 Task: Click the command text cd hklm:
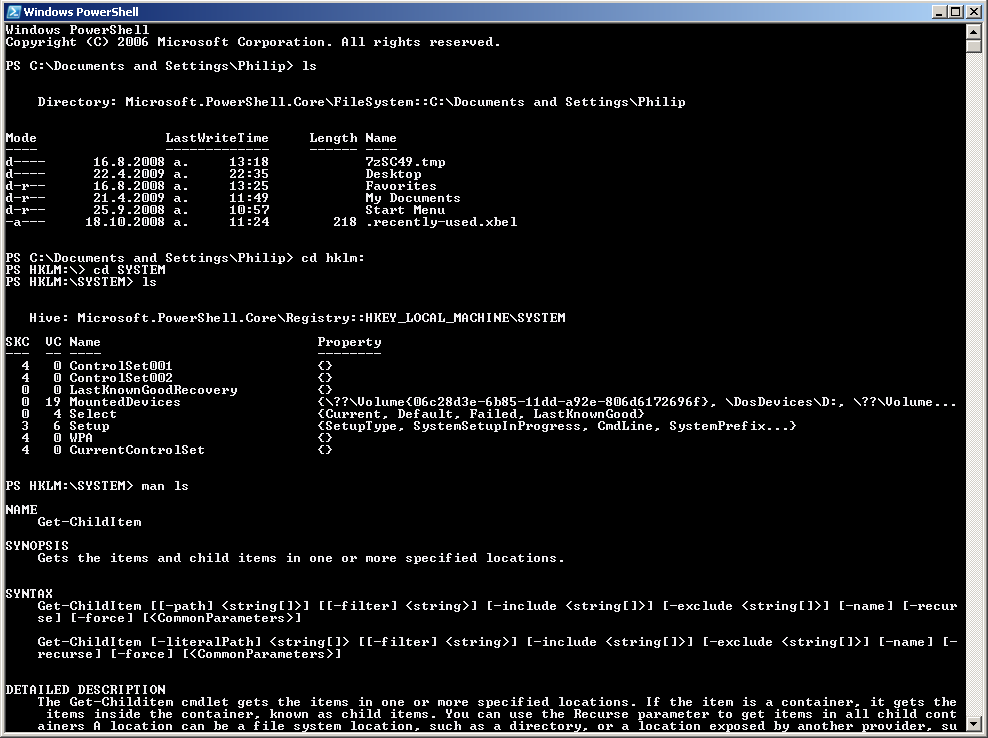coord(333,258)
